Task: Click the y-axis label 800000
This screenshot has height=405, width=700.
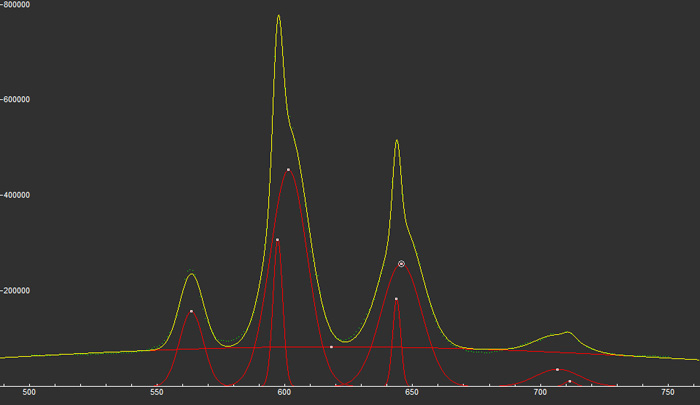Action: pos(17,4)
